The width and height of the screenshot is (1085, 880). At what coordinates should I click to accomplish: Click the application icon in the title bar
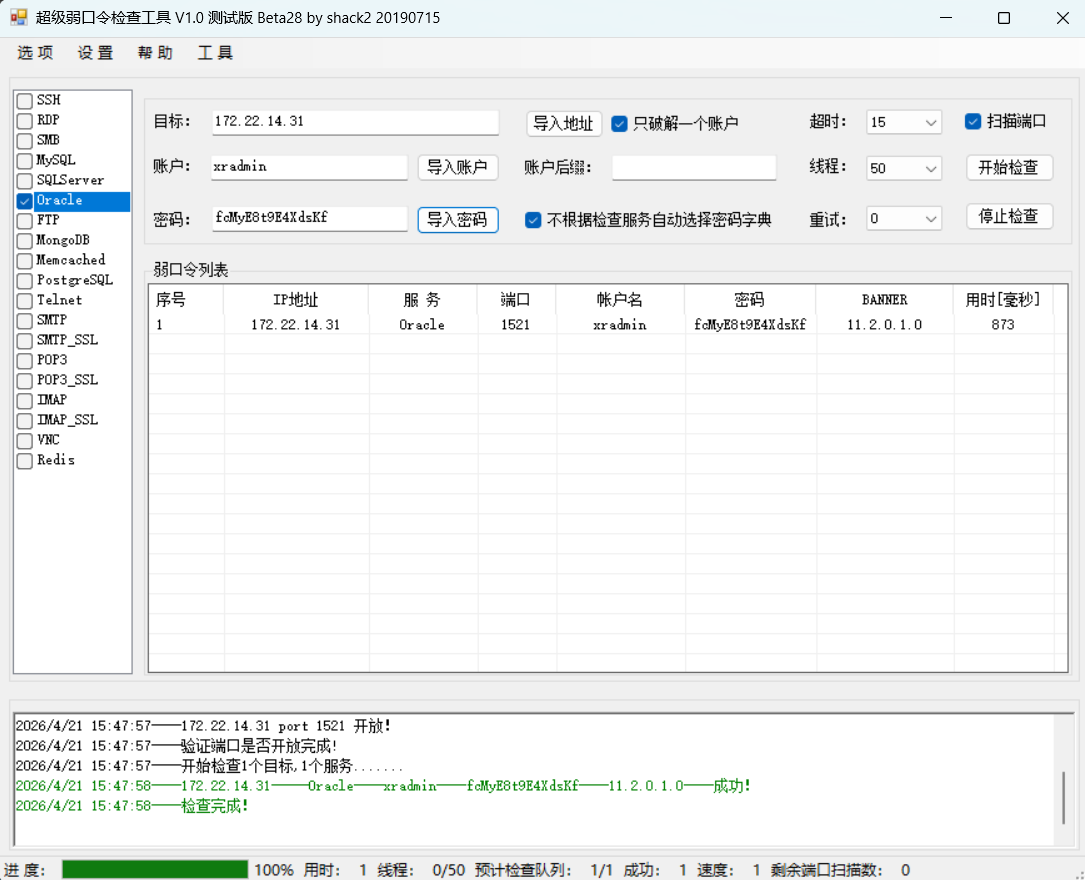19,17
